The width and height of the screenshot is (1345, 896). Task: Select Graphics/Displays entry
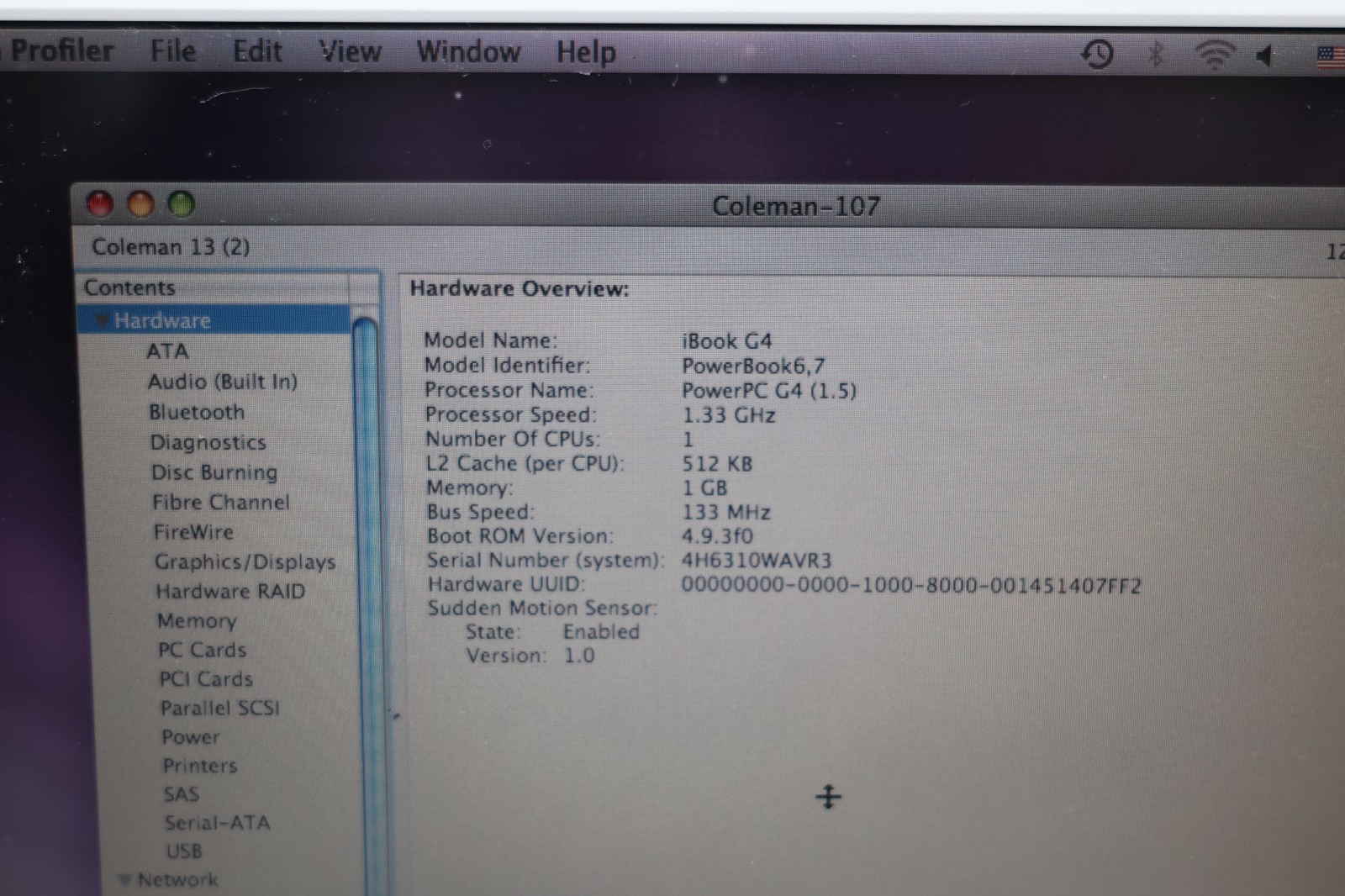click(245, 561)
